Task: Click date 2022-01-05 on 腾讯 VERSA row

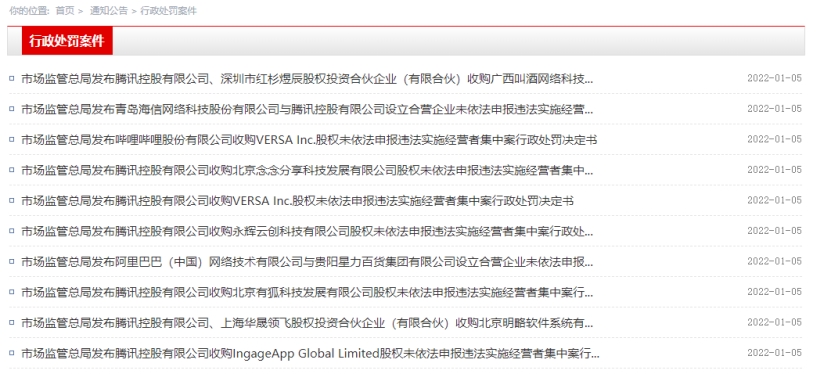Action: (x=774, y=200)
